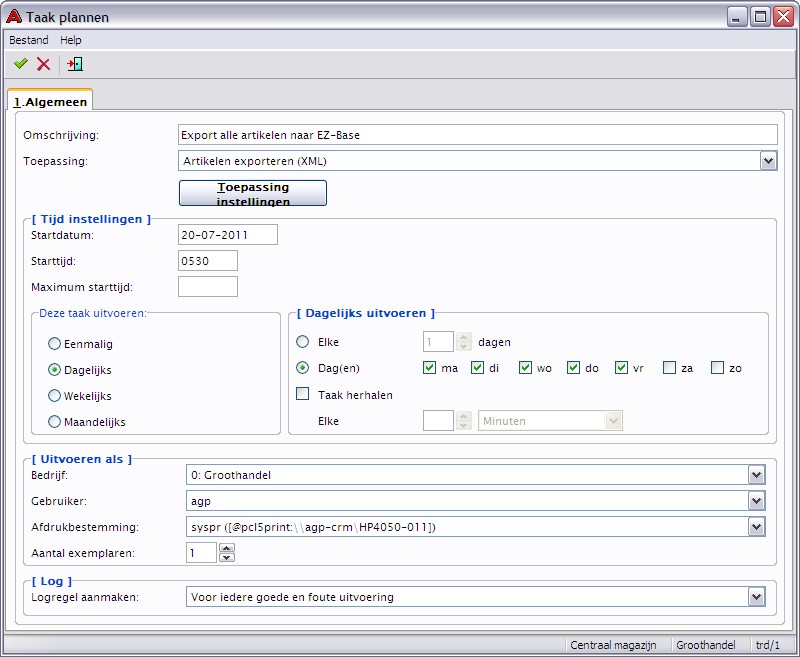This screenshot has width=800, height=657.
Task: Minimize the Taak plannen window
Action: click(x=736, y=17)
